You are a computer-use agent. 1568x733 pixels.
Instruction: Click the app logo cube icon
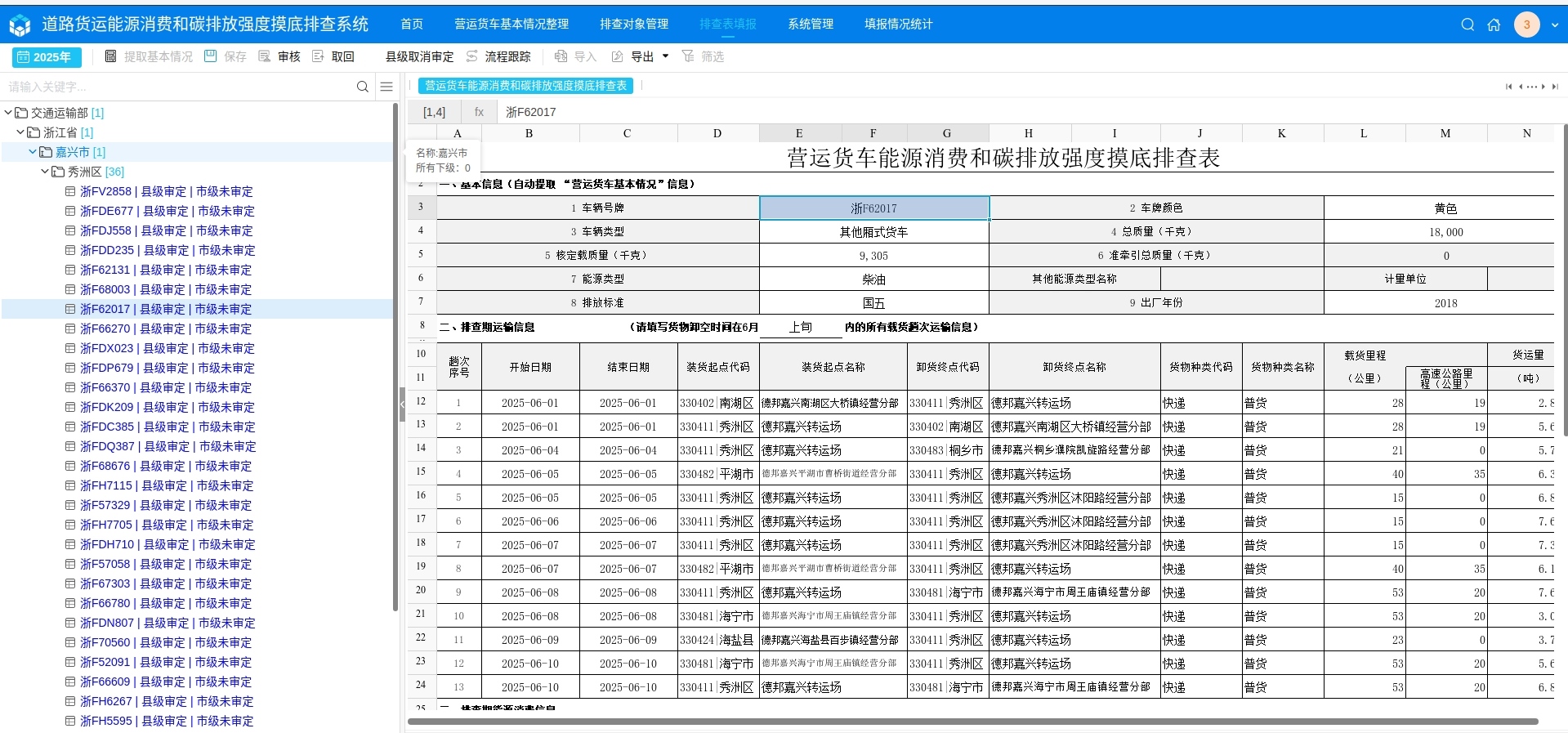[x=20, y=25]
